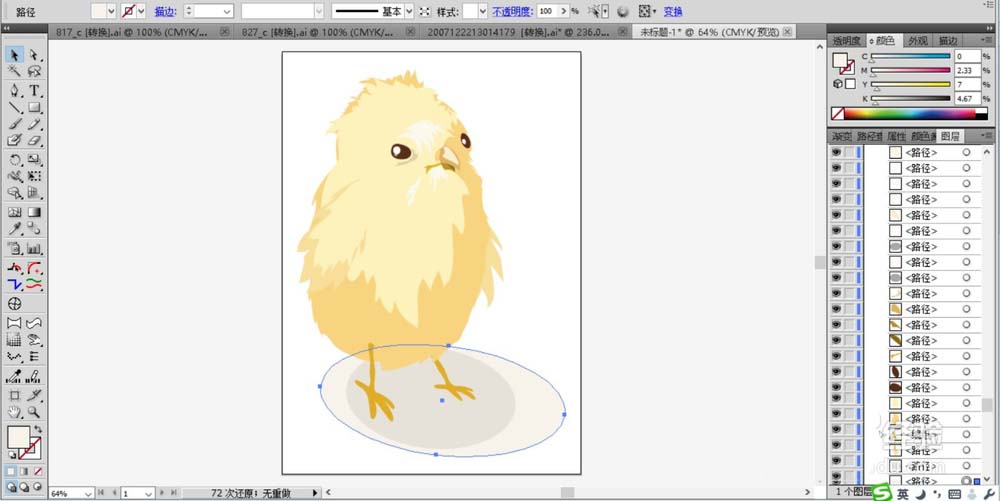Set toolbox paint mode to None
Viewport: 1000px width, 501px height.
pyautogui.click(x=38, y=471)
